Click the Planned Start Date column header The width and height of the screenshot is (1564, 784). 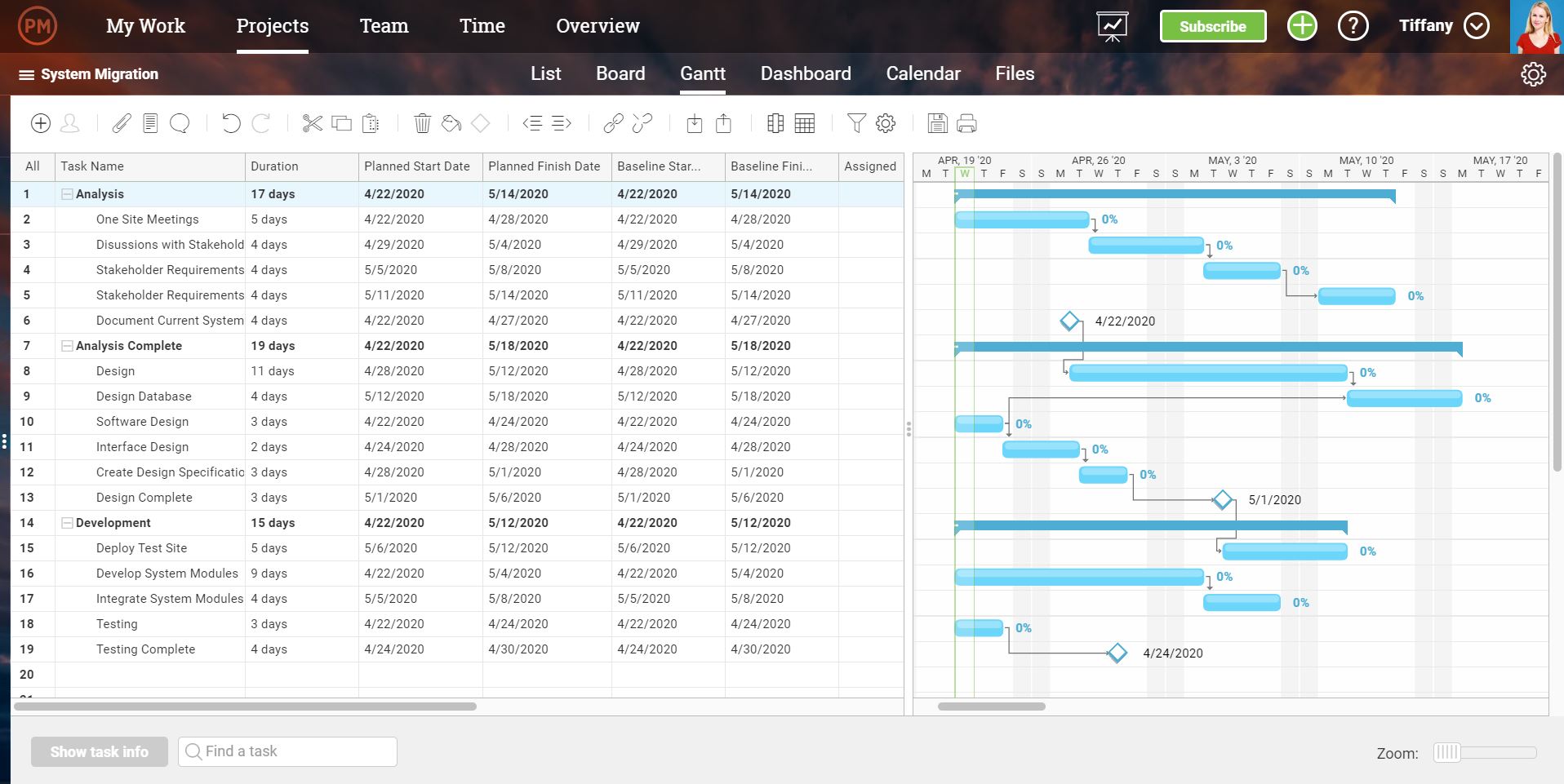(420, 166)
